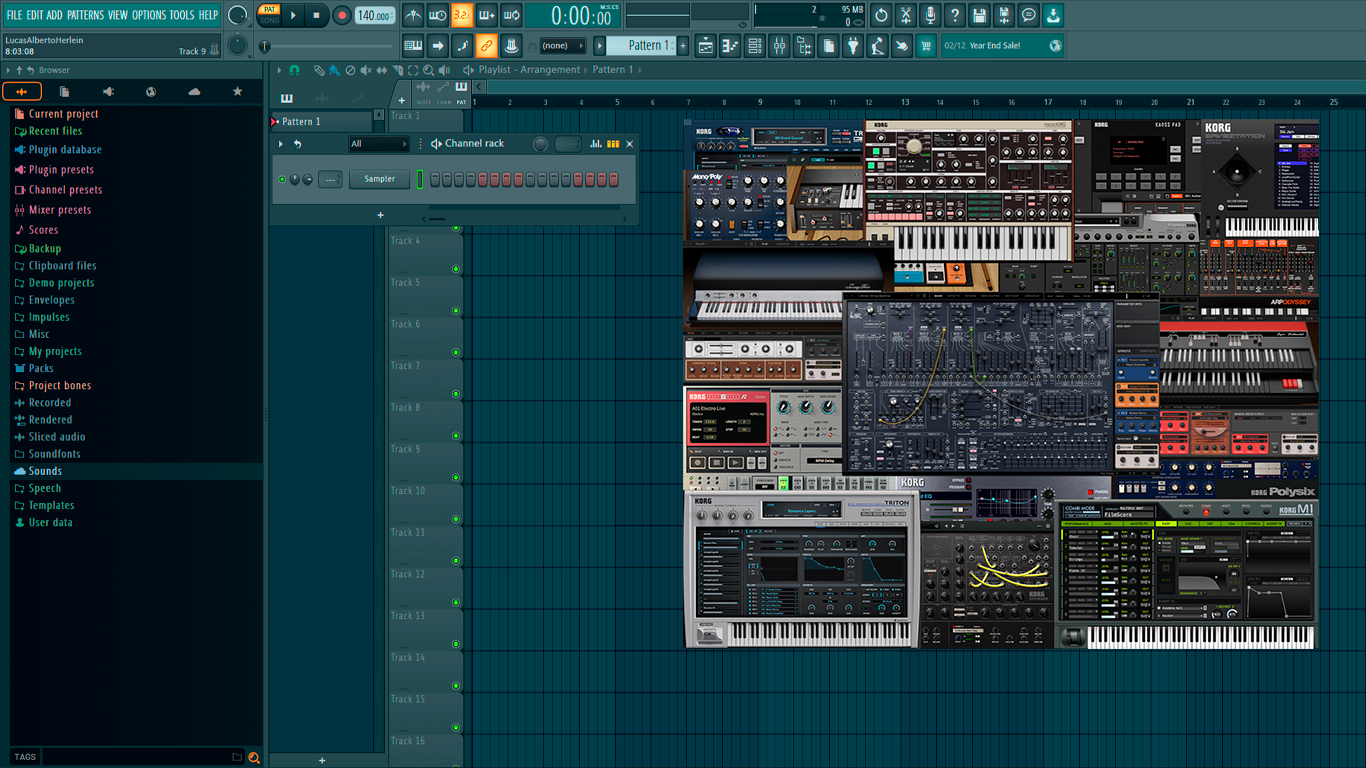Screen dimensions: 1366x768
Task: Select the playlist mute tool
Action: (366, 70)
